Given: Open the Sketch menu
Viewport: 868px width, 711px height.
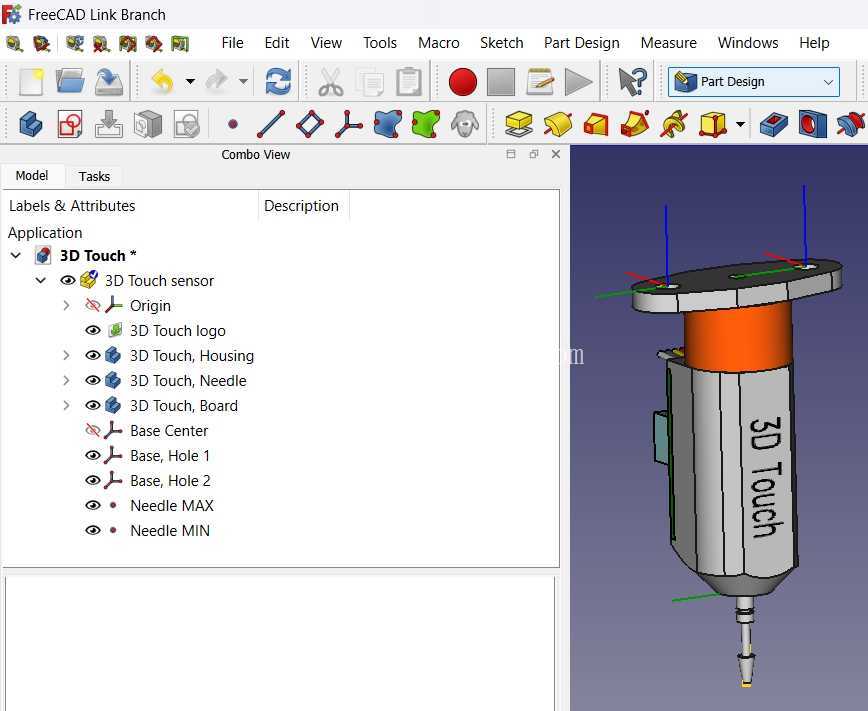Looking at the screenshot, I should pyautogui.click(x=502, y=43).
